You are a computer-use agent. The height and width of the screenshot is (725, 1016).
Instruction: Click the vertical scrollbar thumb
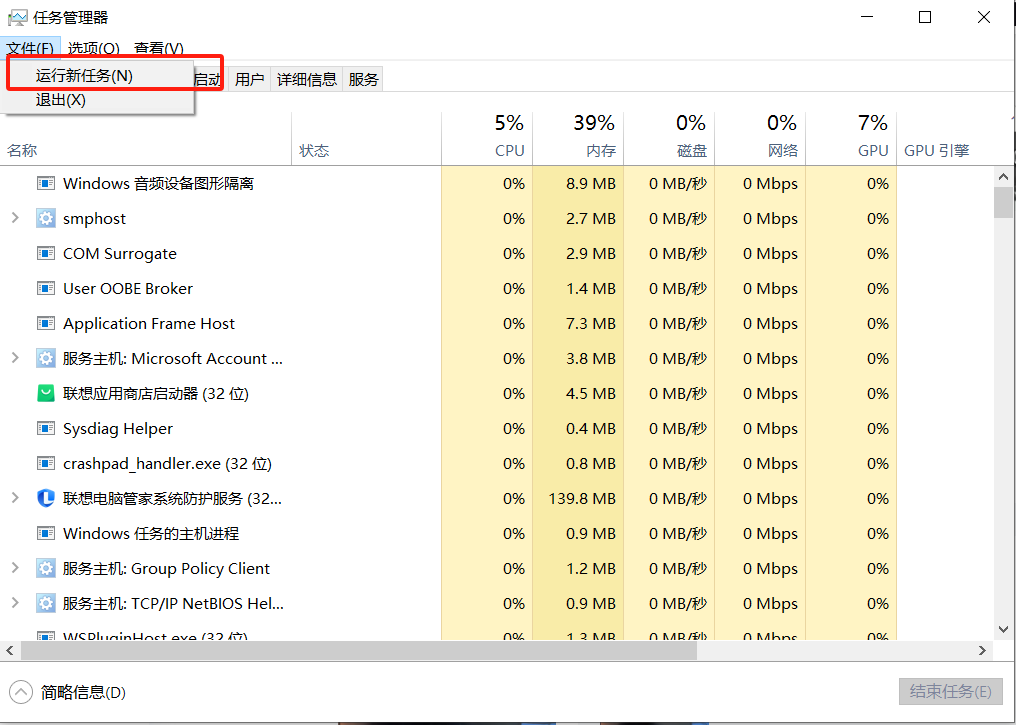tap(1004, 202)
